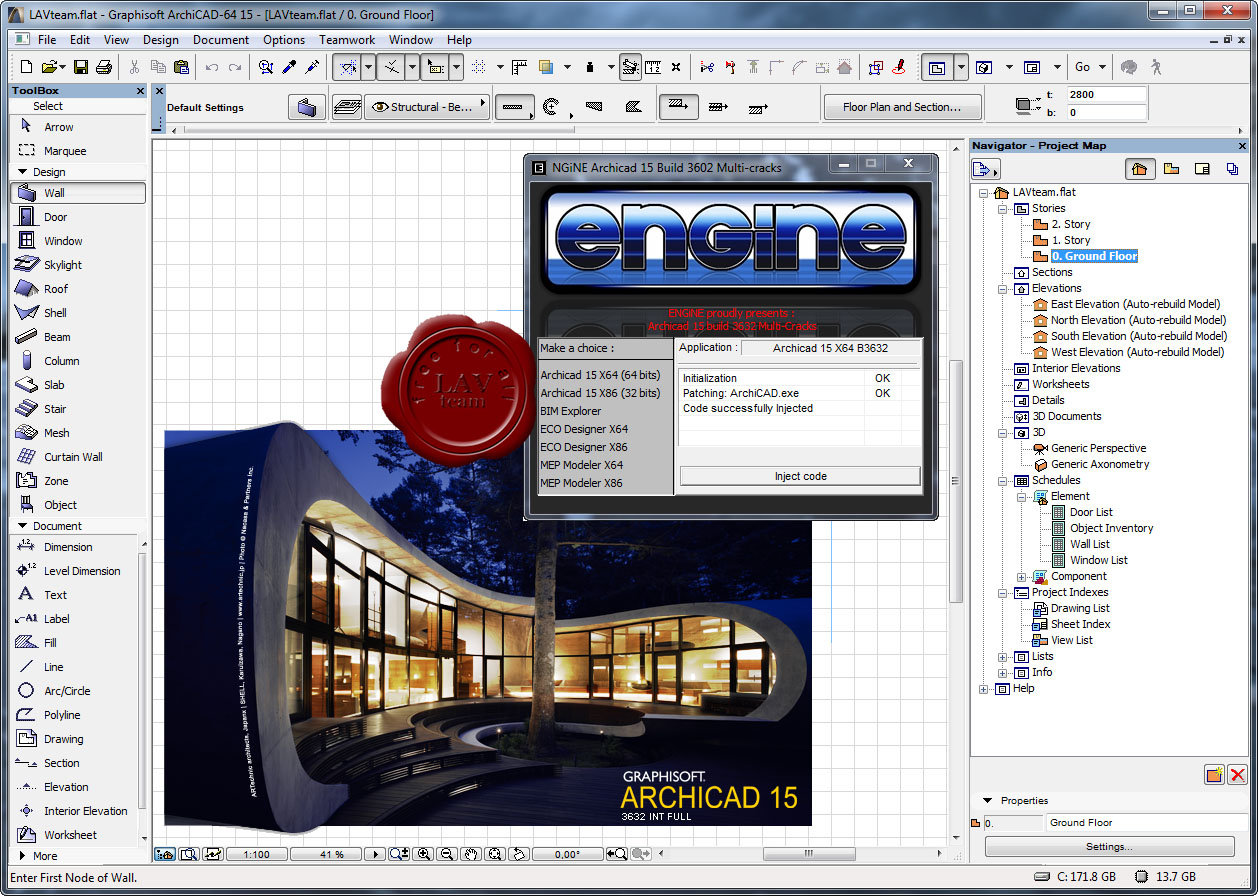Click Floor Plan and Section button

click(902, 107)
